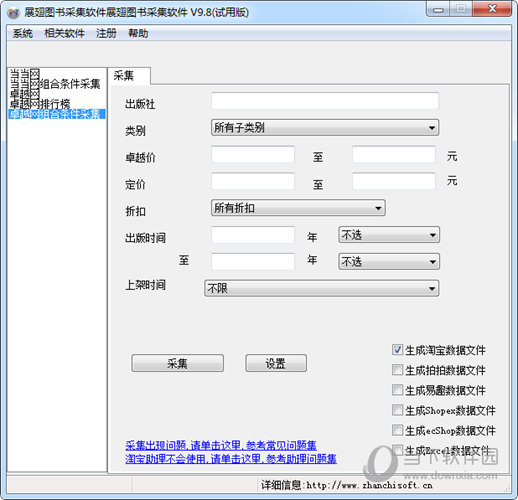Select highlighted 卓越网组合条件采集 list item
The height and width of the screenshot is (500, 518).
coord(57,114)
